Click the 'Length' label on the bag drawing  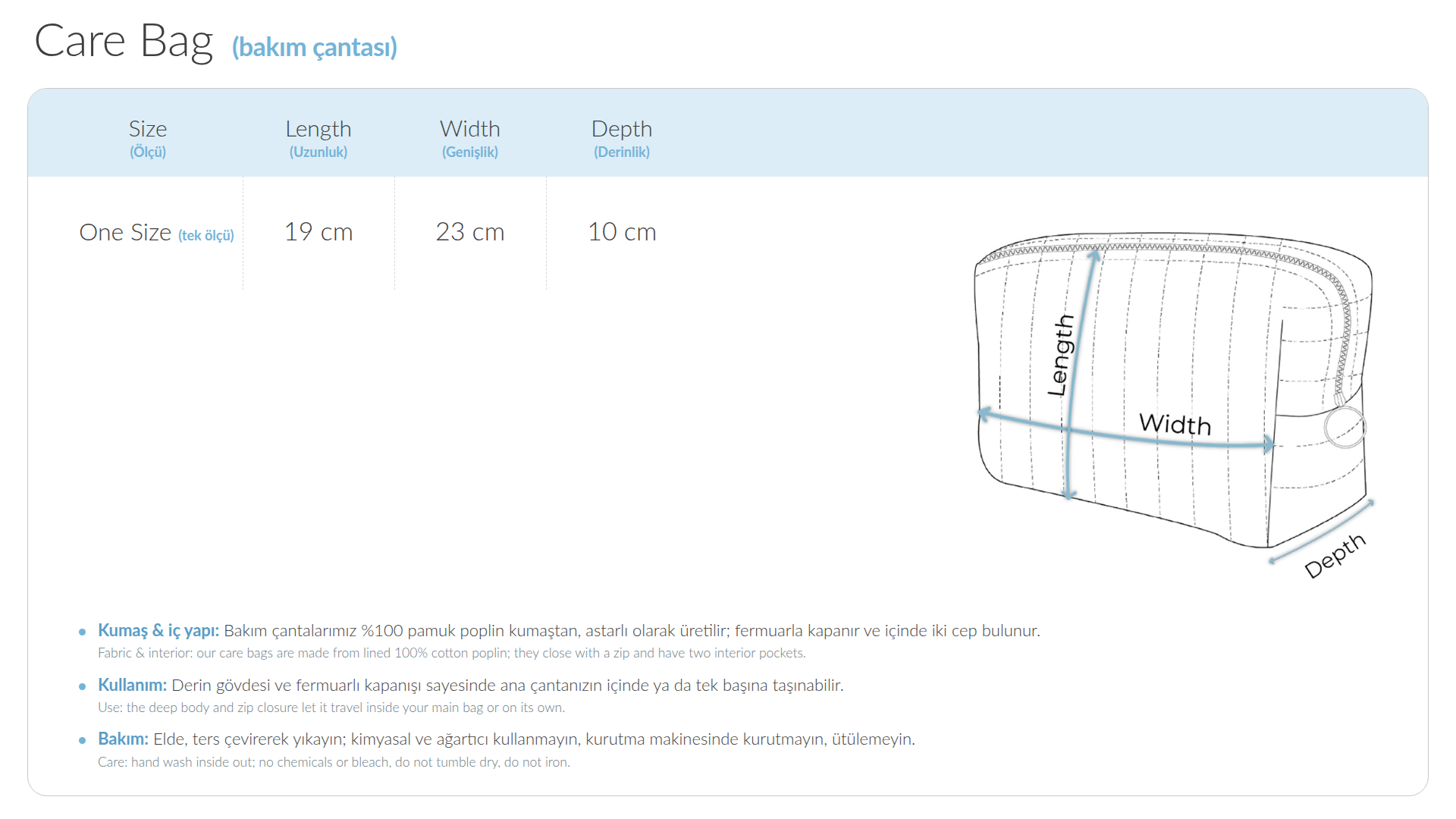pos(1061,356)
